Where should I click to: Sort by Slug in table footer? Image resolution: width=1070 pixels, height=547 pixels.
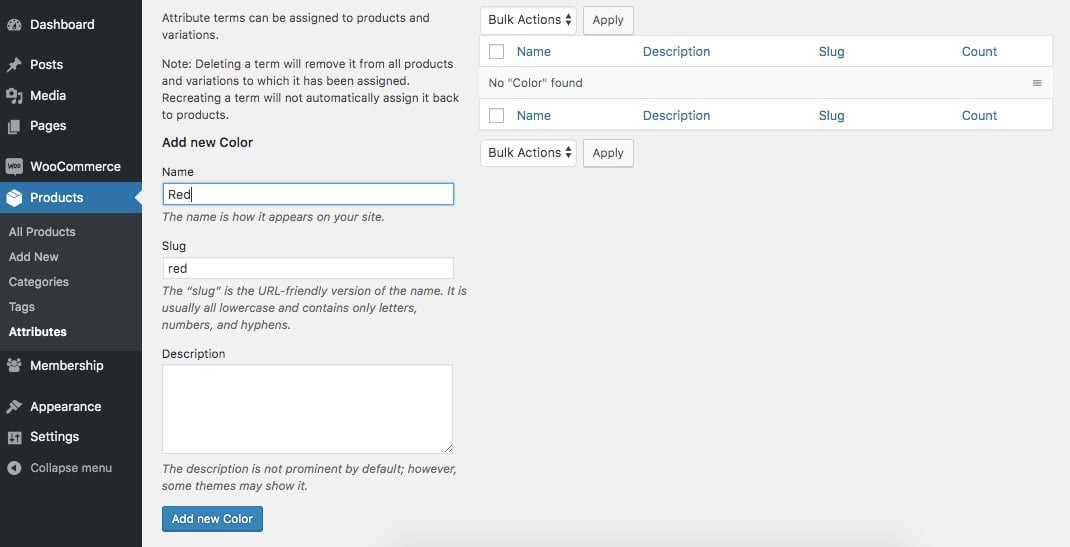(x=831, y=116)
